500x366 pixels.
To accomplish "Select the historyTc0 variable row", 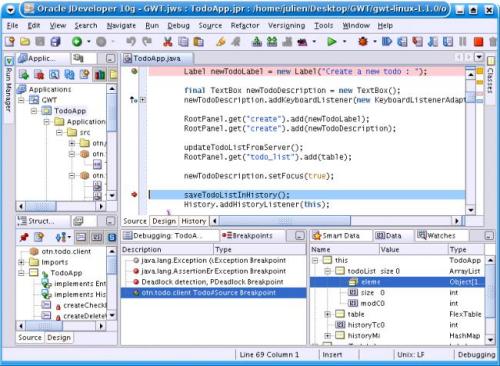I will [397, 325].
